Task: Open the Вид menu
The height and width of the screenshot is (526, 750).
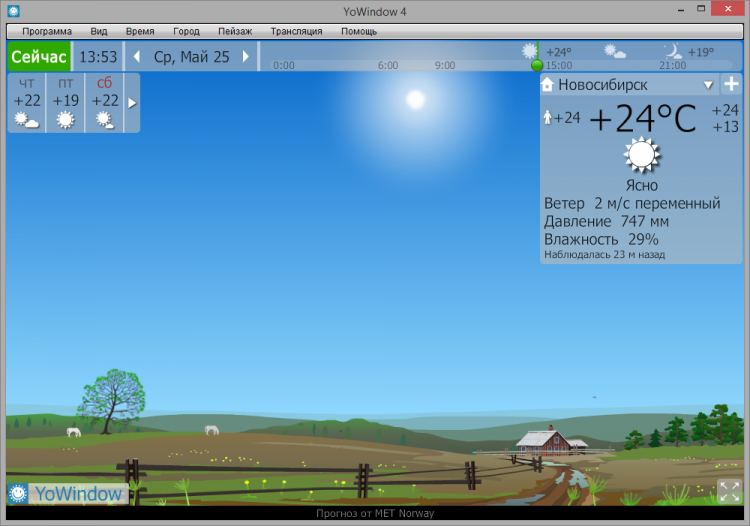Action: [99, 32]
